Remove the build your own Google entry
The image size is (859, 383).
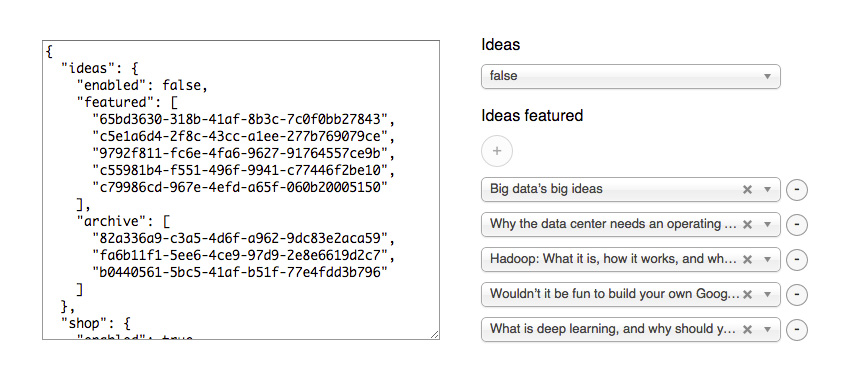tap(797, 295)
